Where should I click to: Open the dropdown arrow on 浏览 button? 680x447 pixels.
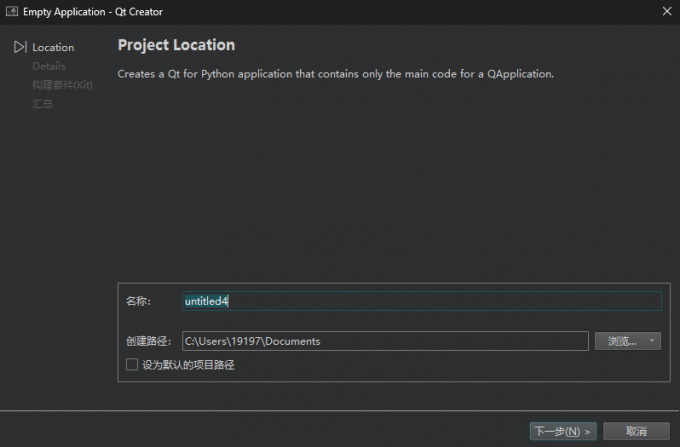click(652, 342)
